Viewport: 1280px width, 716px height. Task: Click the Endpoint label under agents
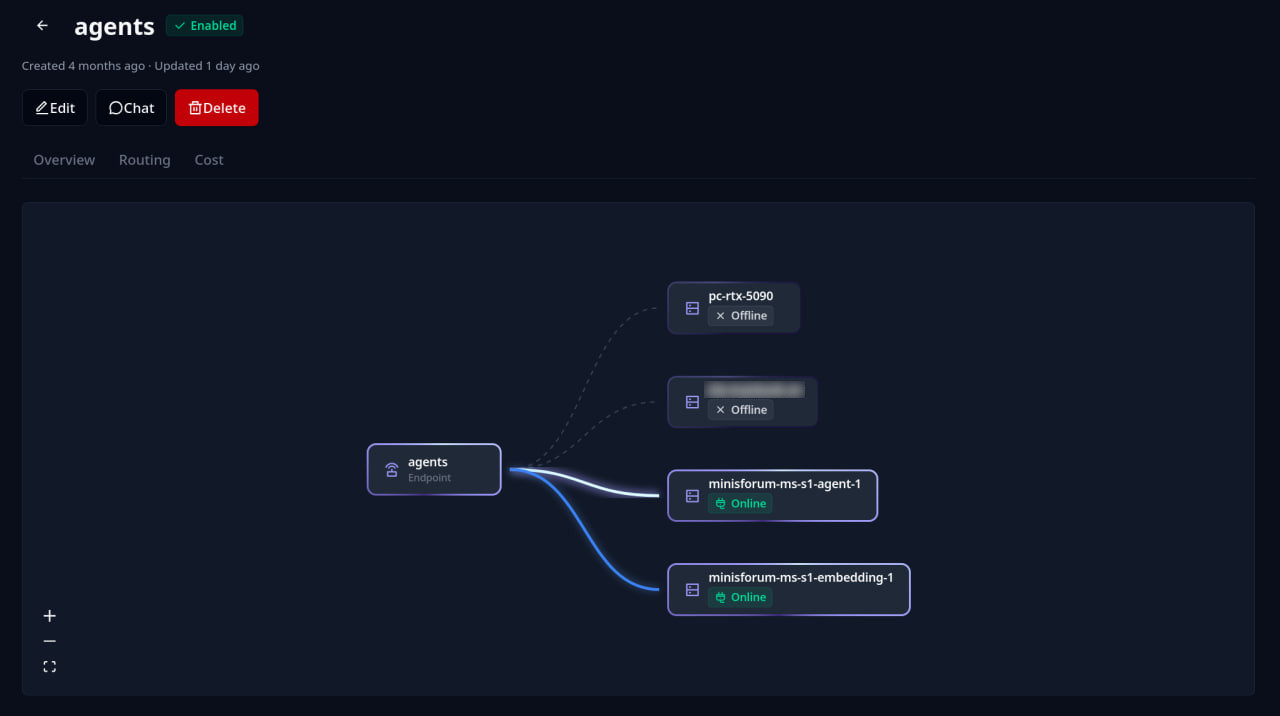coord(429,478)
